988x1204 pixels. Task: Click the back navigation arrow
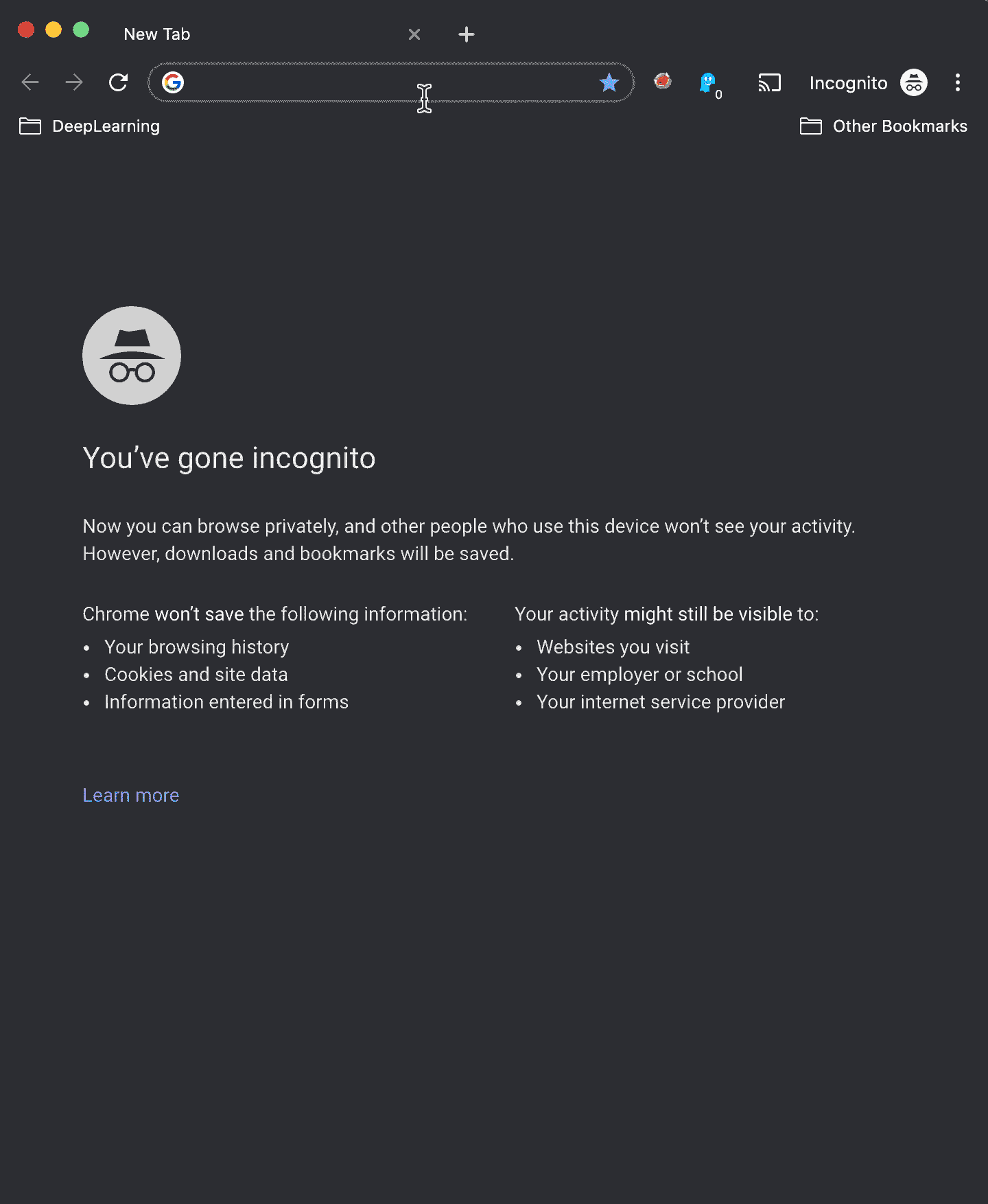30,83
